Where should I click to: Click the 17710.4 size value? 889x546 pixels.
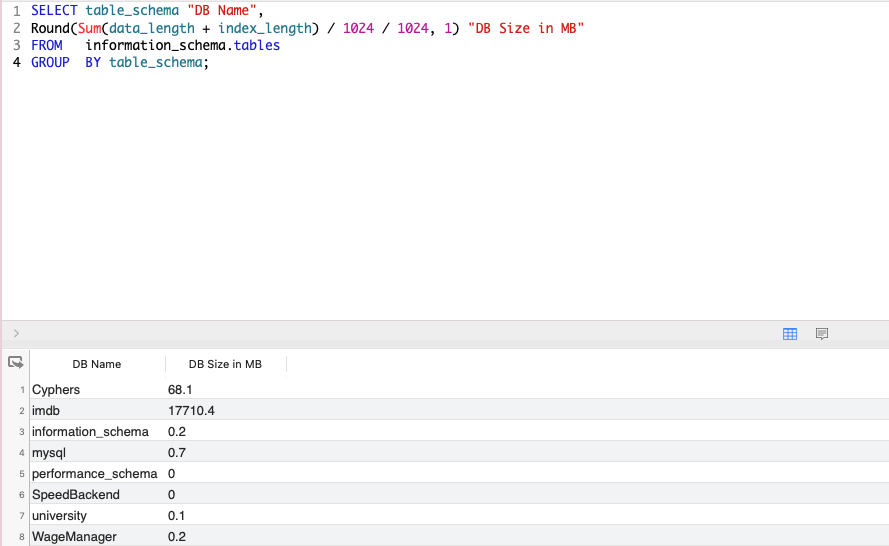pyautogui.click(x=191, y=410)
